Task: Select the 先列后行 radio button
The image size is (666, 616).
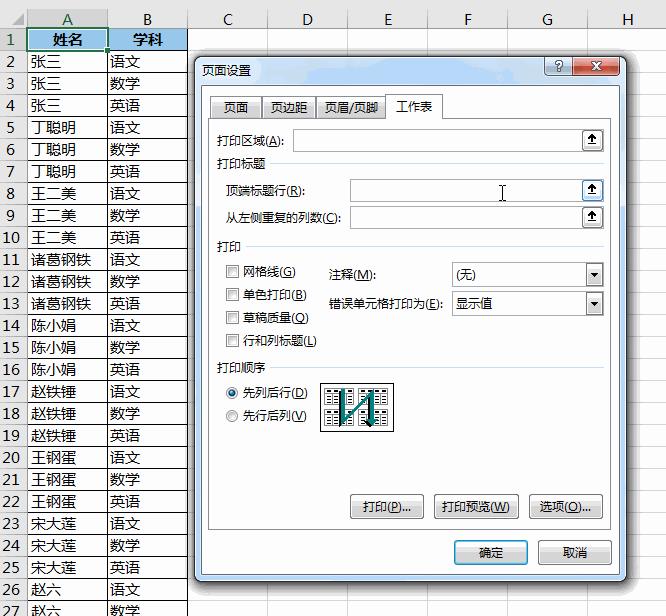Action: 232,393
